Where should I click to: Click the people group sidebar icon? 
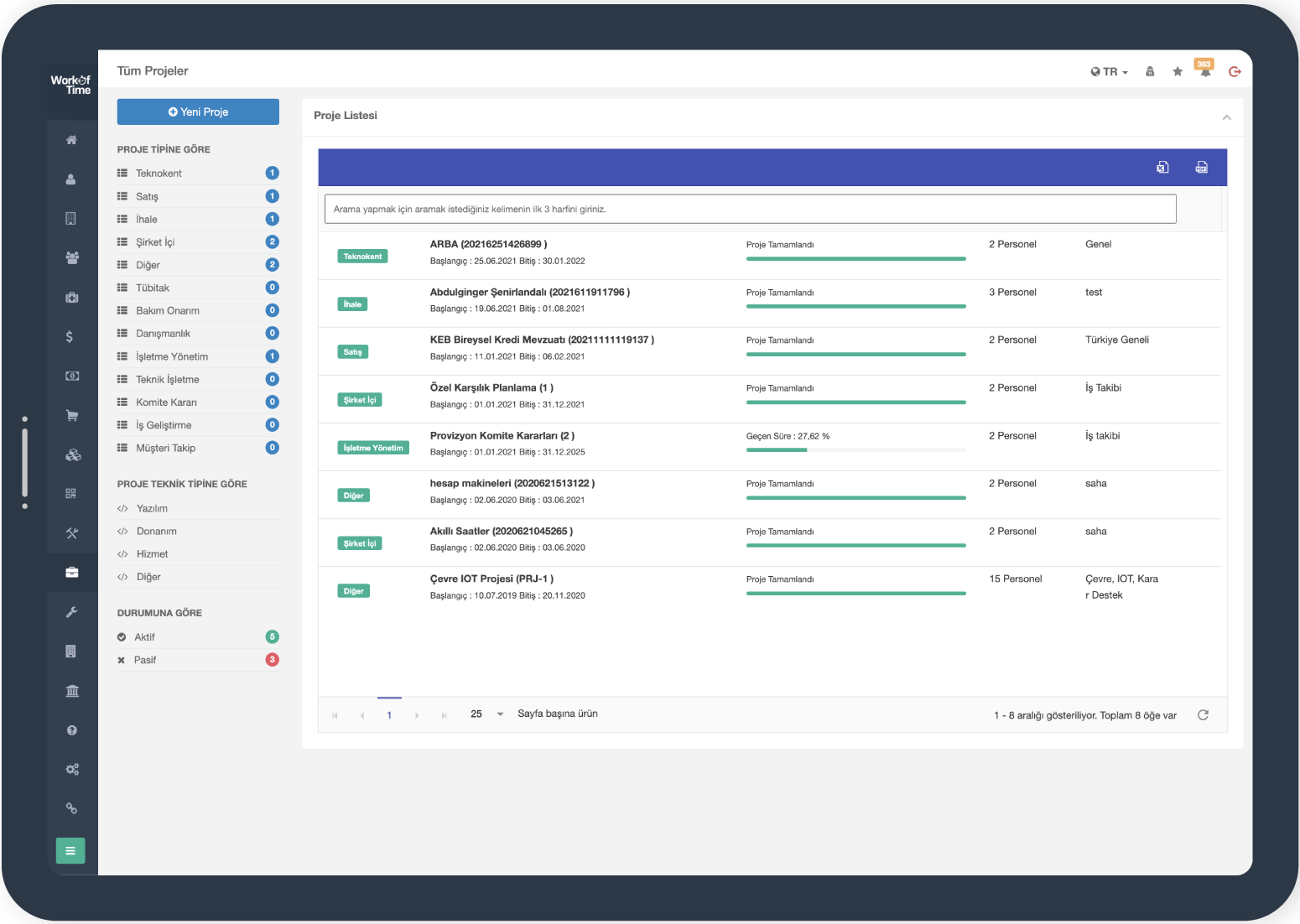click(x=71, y=257)
